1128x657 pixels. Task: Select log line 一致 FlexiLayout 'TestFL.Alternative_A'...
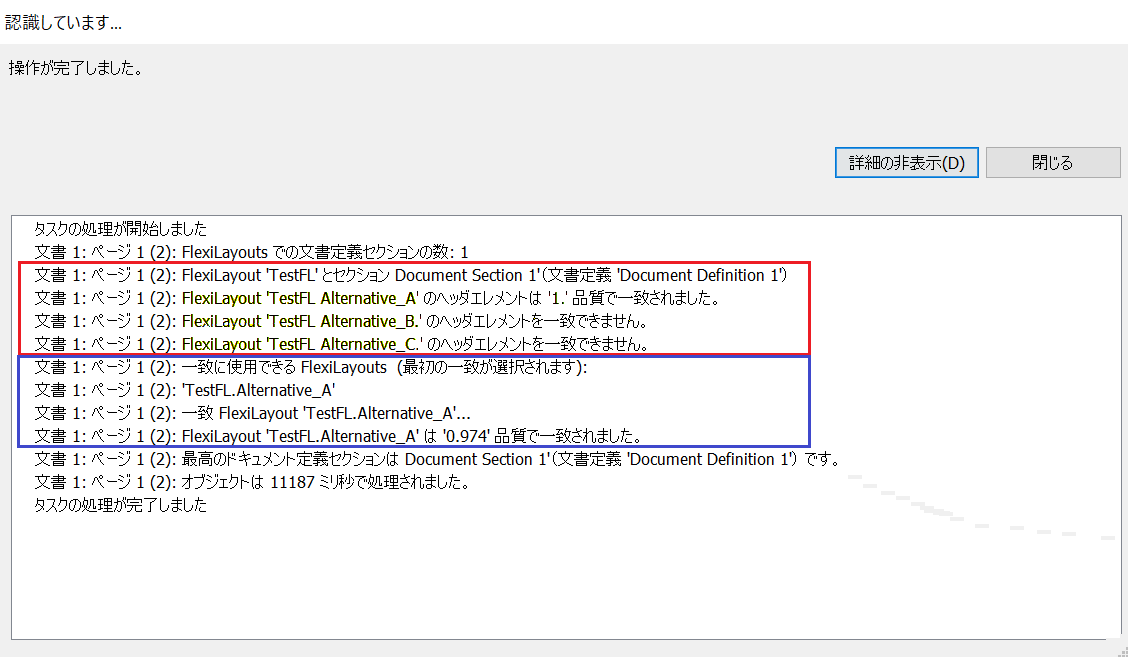coord(253,413)
